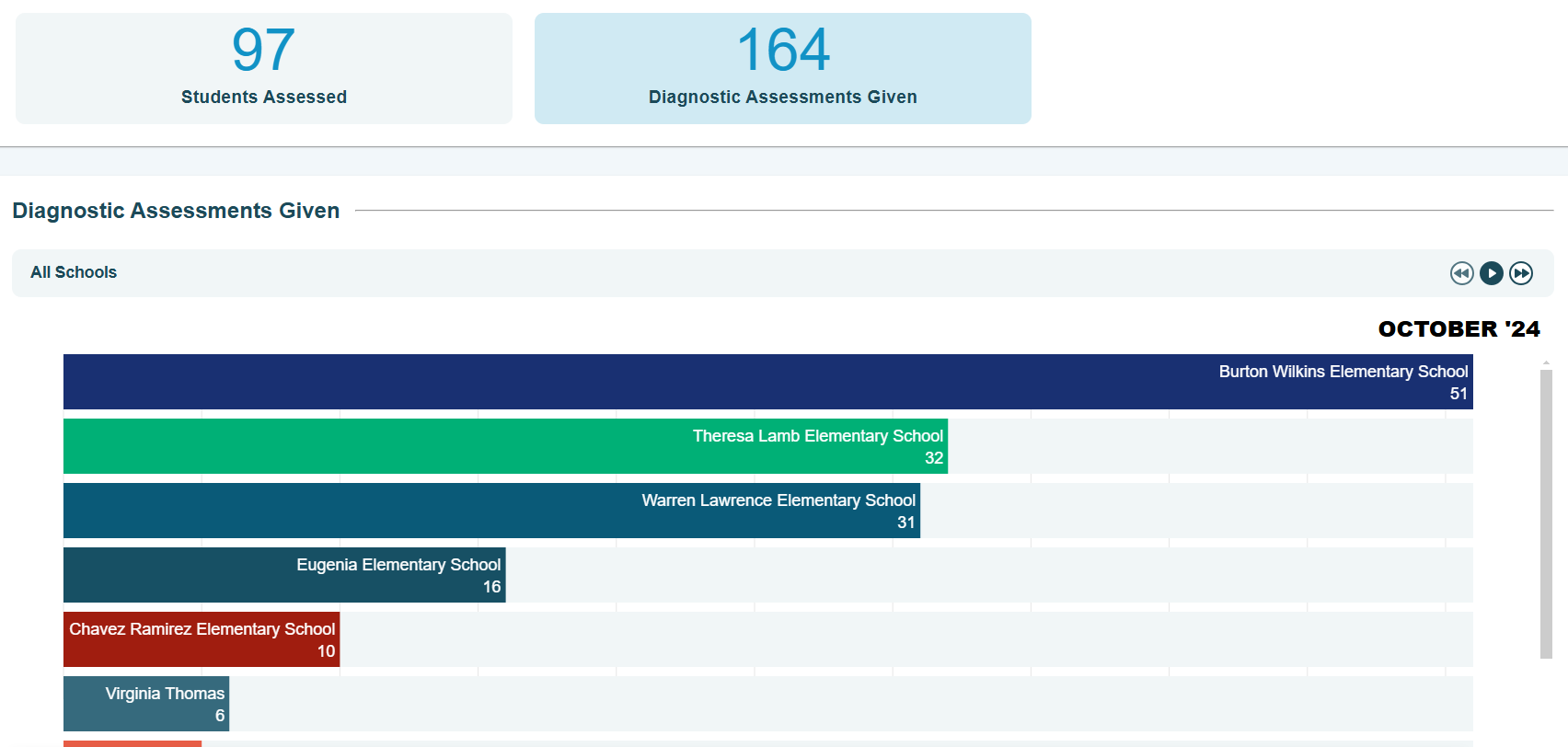Screen dimensions: 1568x747
Task: Click the 164 assessments count
Action: [x=783, y=50]
